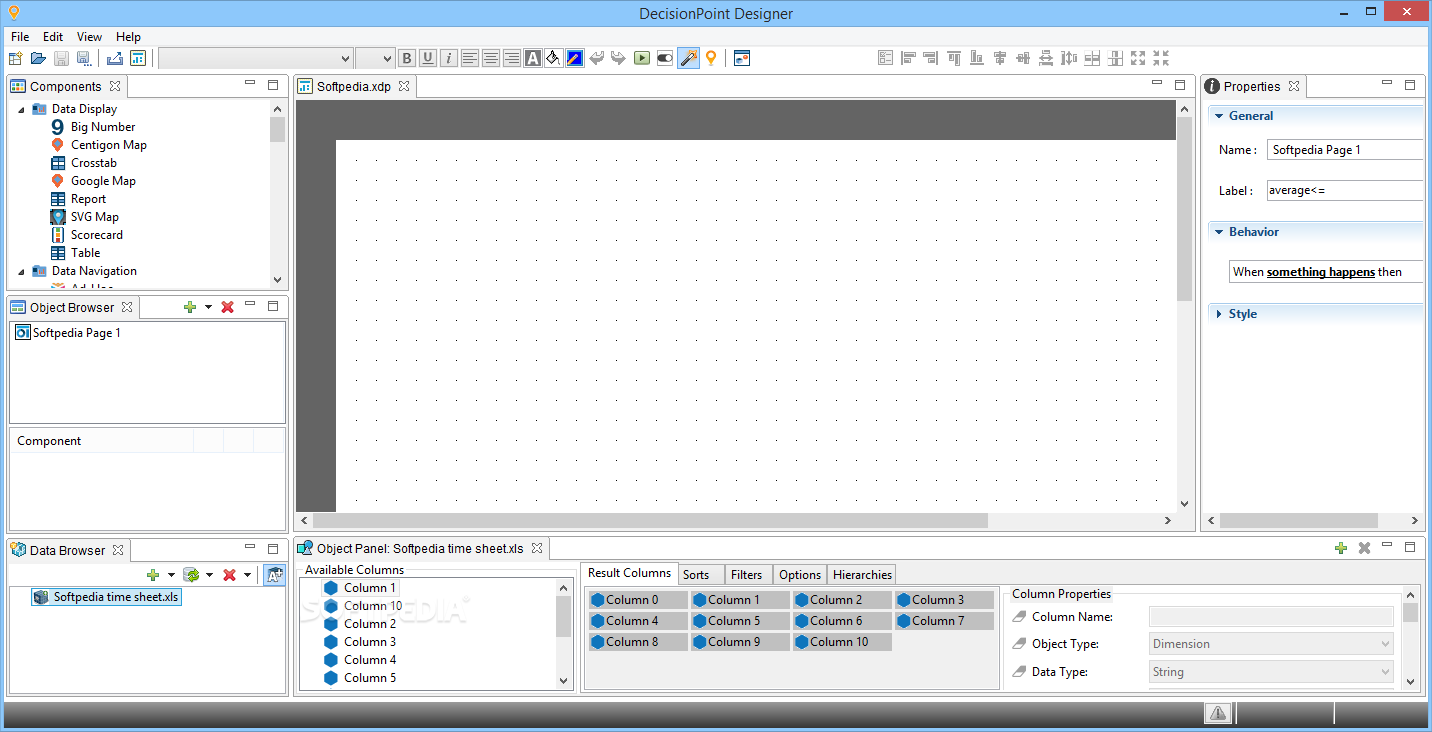
Task: Click the align left edges icon
Action: (x=908, y=58)
